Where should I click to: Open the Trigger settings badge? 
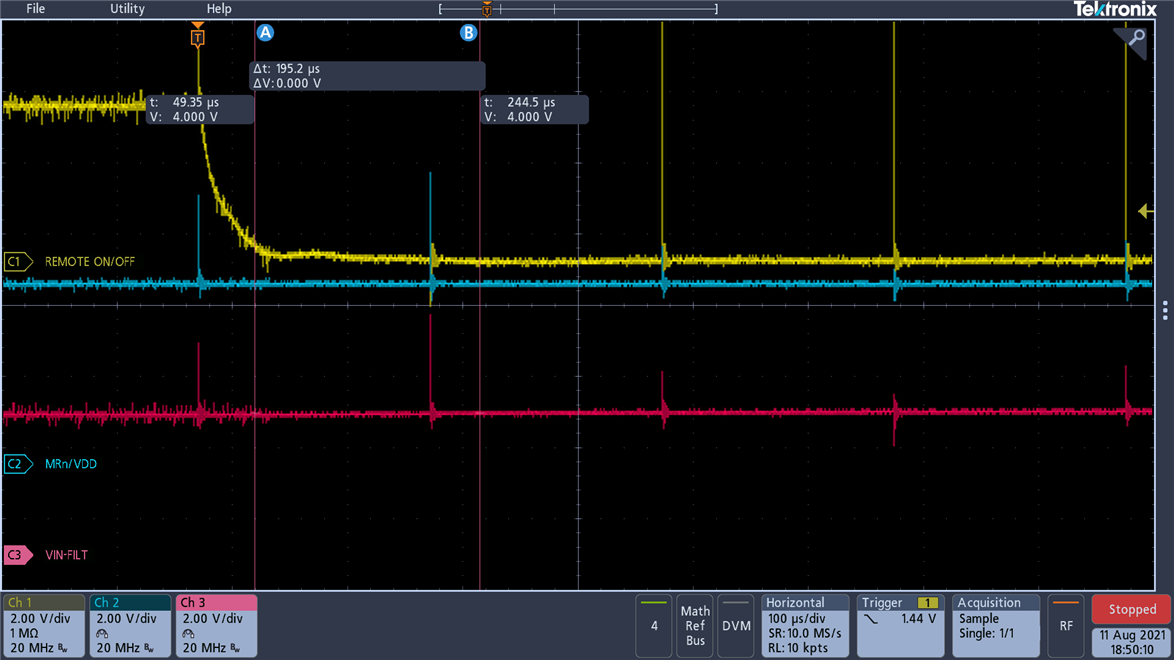[900, 626]
